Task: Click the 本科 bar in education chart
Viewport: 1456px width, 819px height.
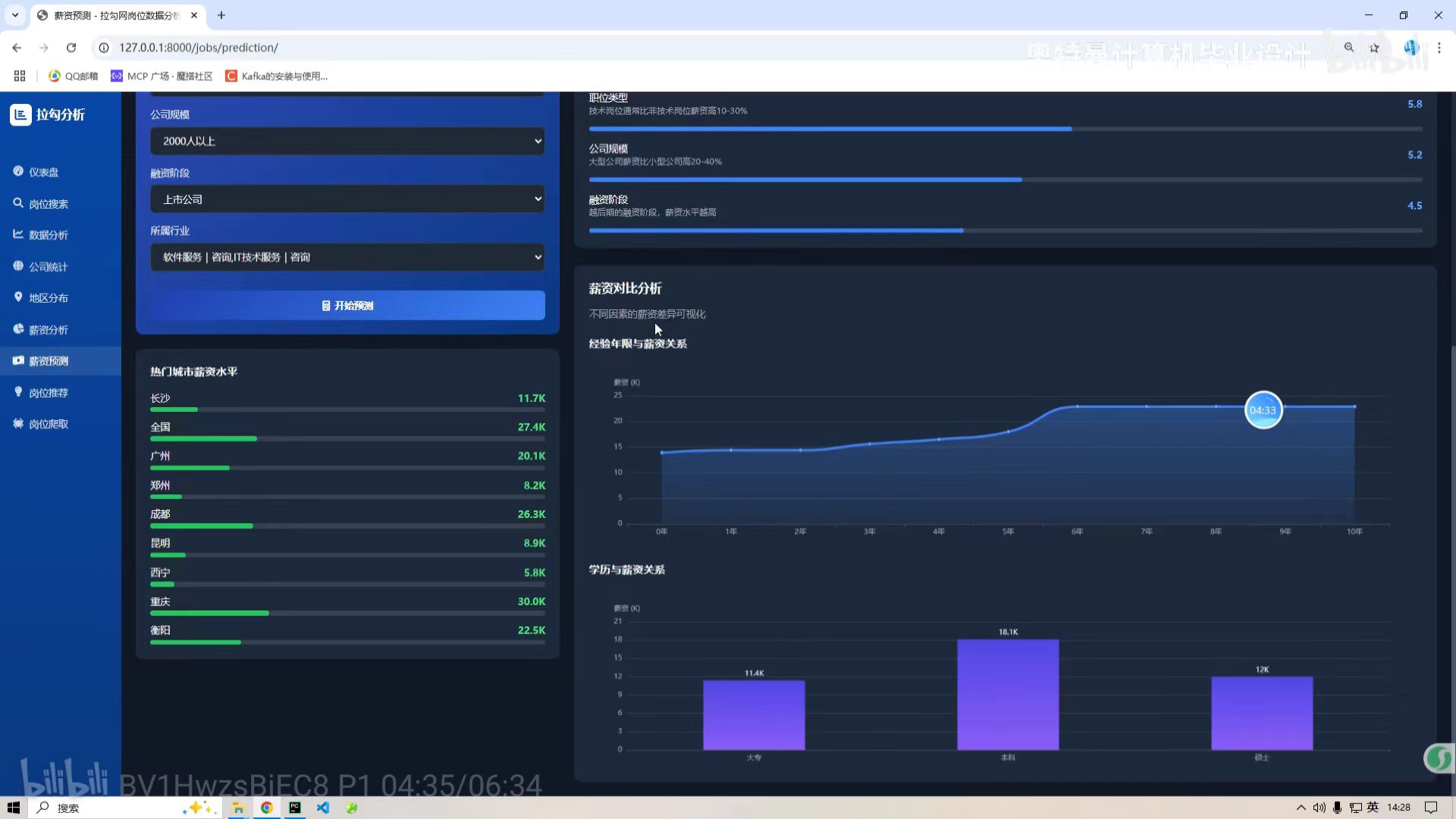Action: (1008, 694)
